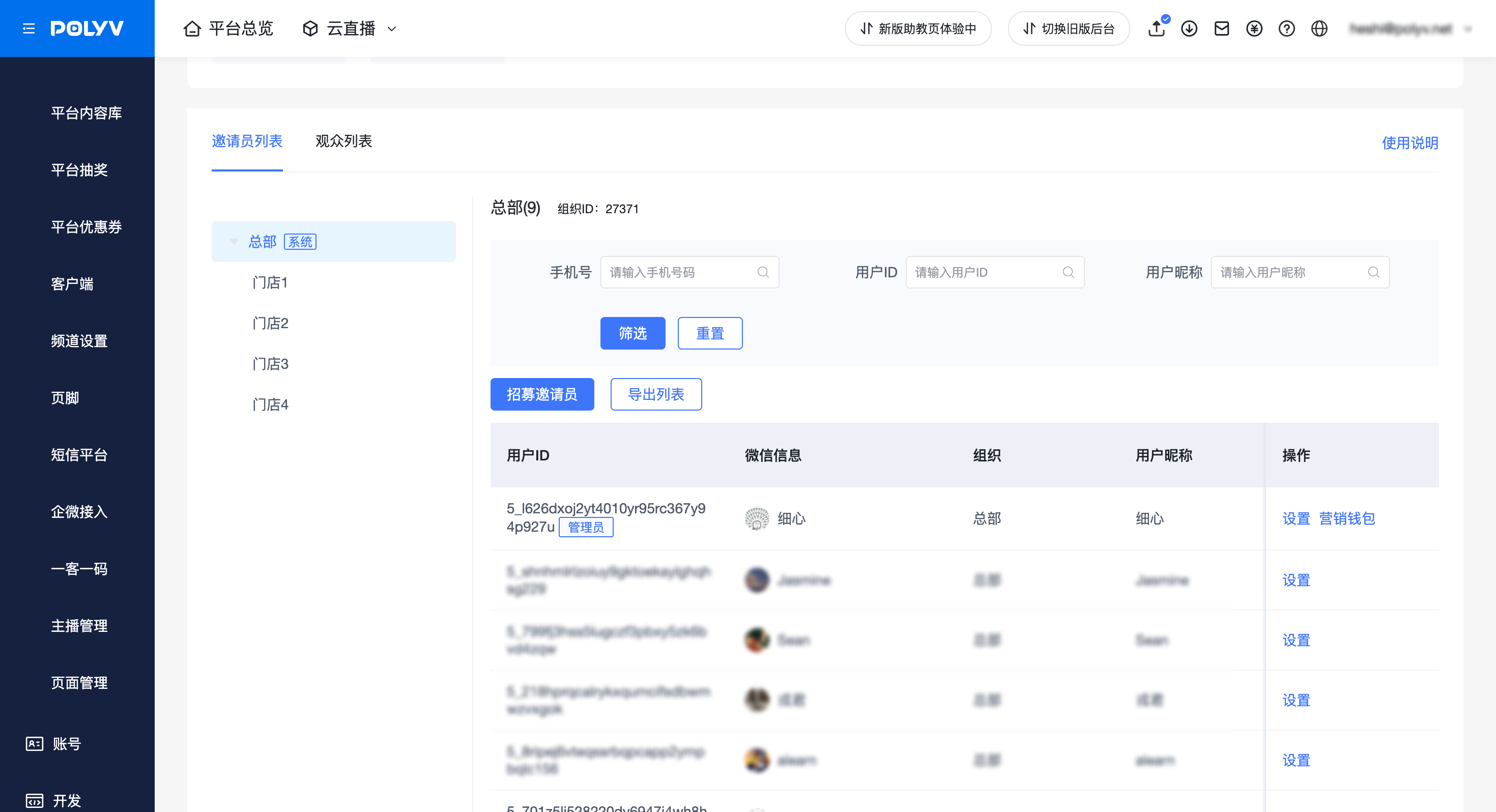
Task: Open 平台内容库 in the sidebar
Action: click(87, 112)
